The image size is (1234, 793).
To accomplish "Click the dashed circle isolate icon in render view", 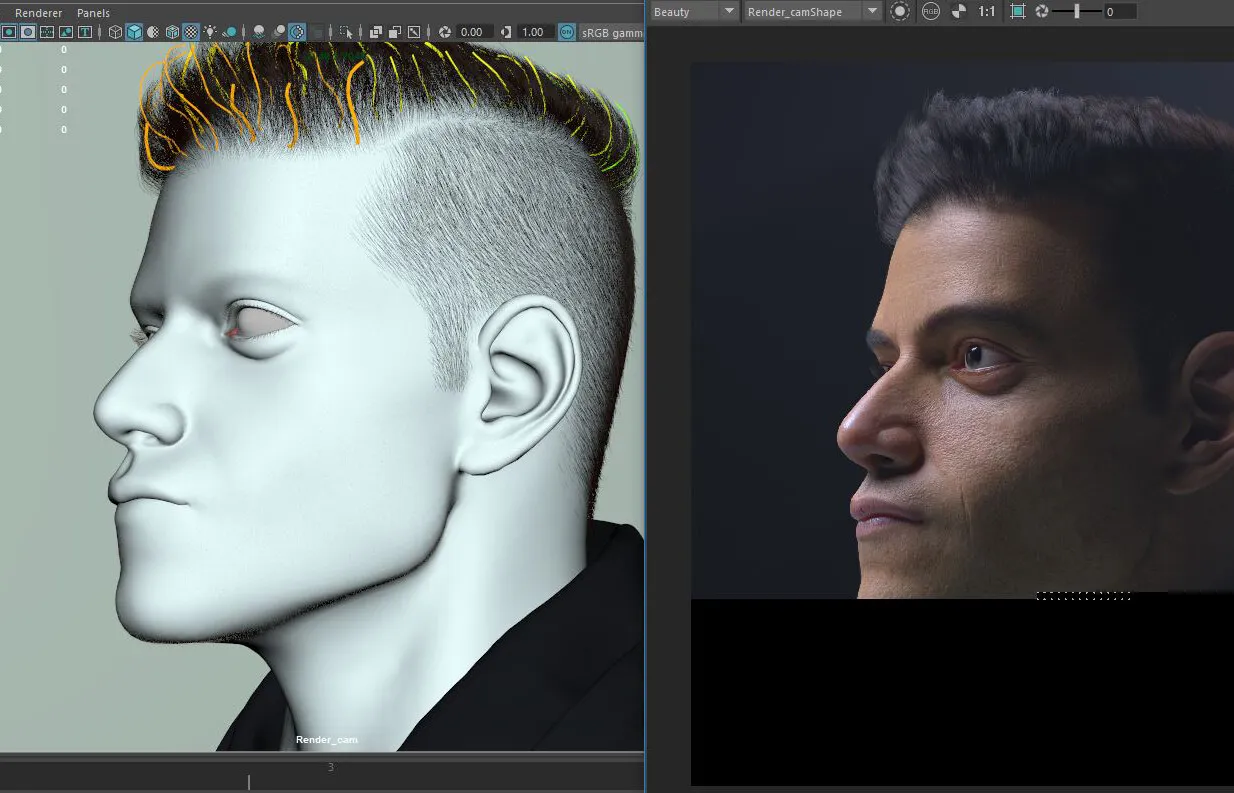I will tap(900, 12).
